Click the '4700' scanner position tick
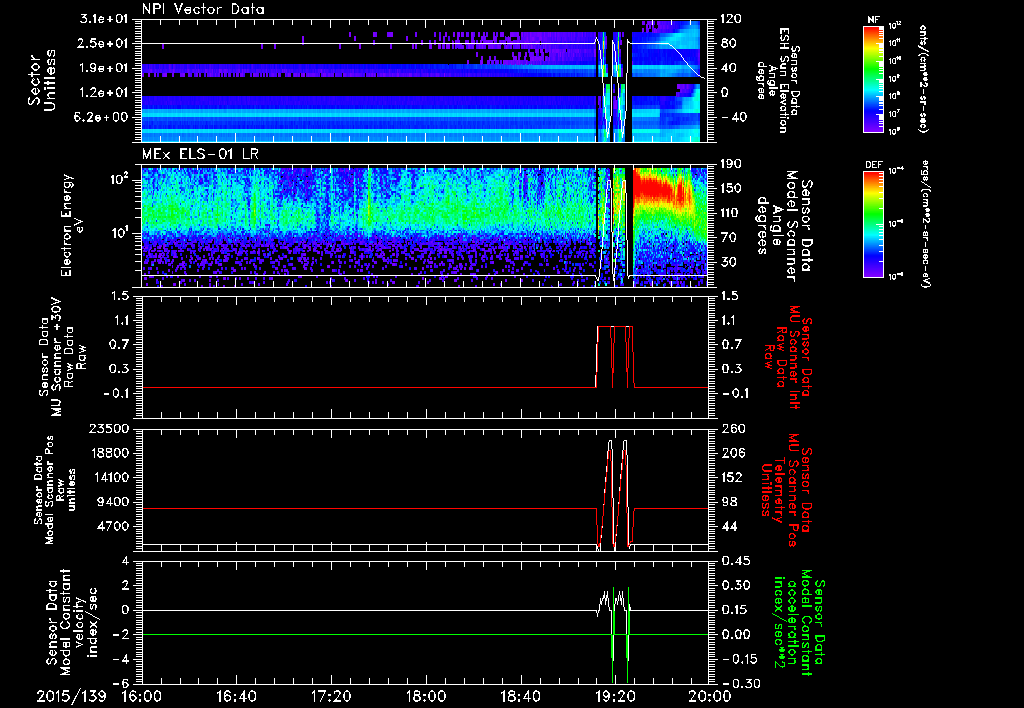 tap(113, 526)
